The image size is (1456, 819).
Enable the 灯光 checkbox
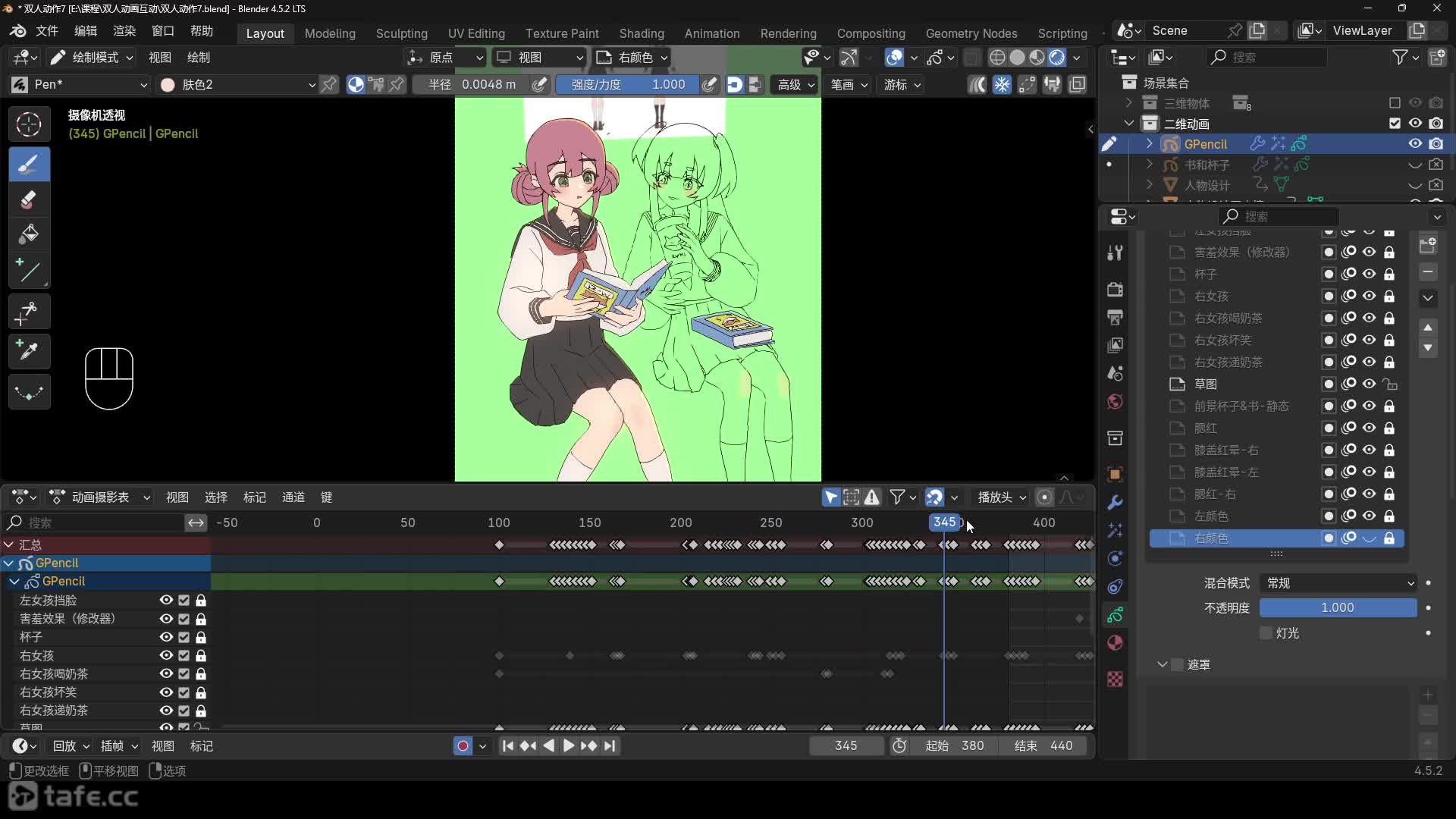coord(1266,633)
